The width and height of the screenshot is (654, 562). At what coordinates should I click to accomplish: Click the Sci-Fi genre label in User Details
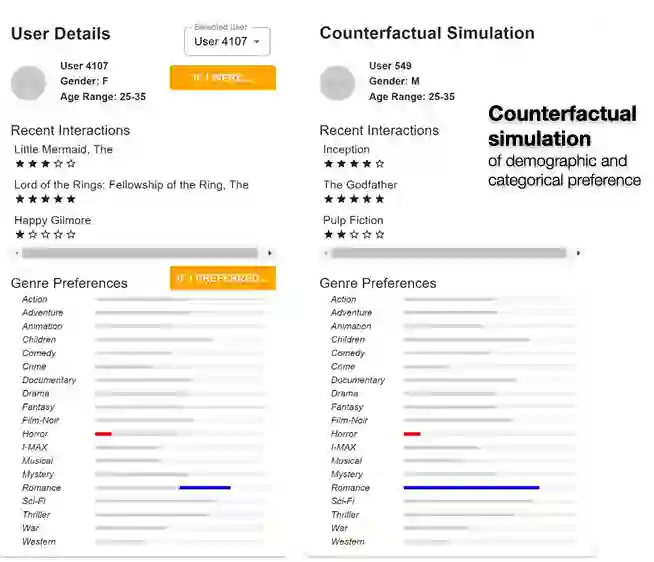[x=33, y=501]
